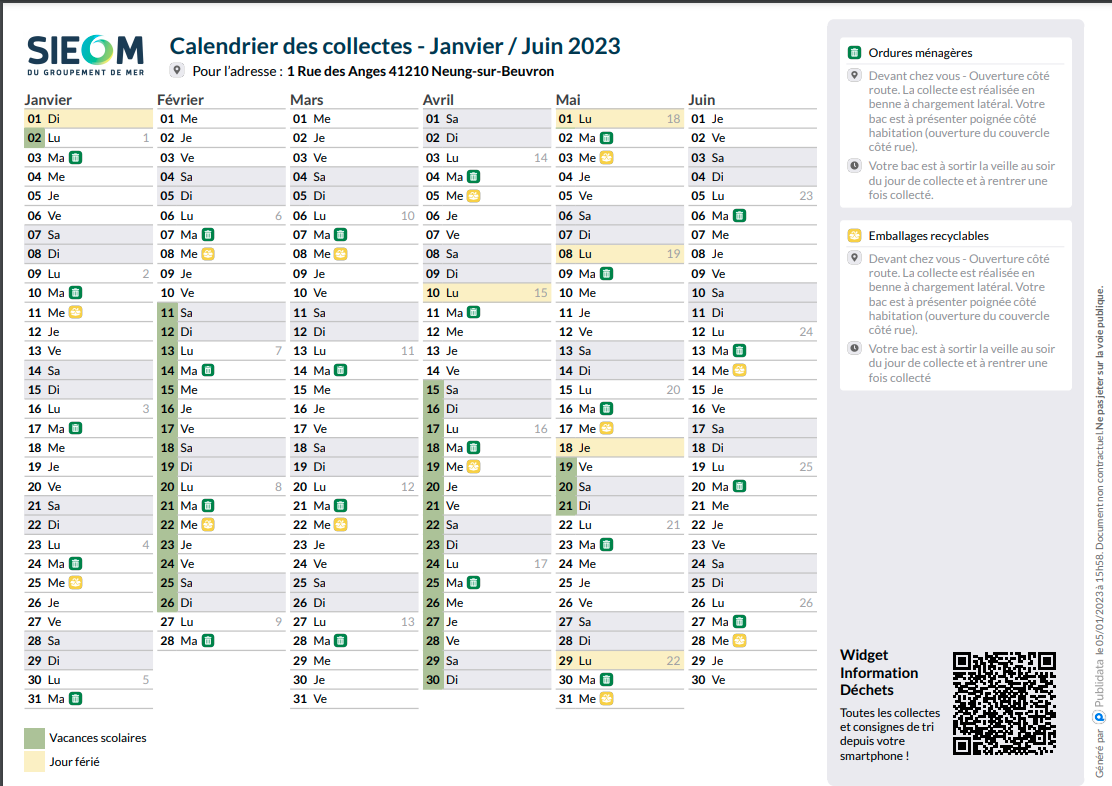This screenshot has height=786, width=1112.
Task: Click the clock icon under Ordures ménagères
Action: click(854, 166)
